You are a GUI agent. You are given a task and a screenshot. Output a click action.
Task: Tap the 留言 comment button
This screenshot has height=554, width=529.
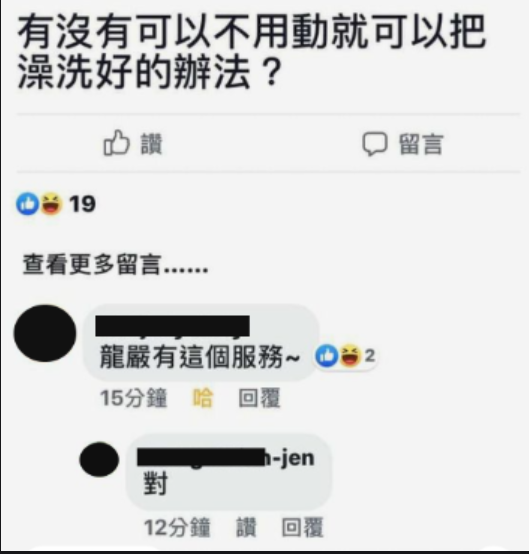403,144
